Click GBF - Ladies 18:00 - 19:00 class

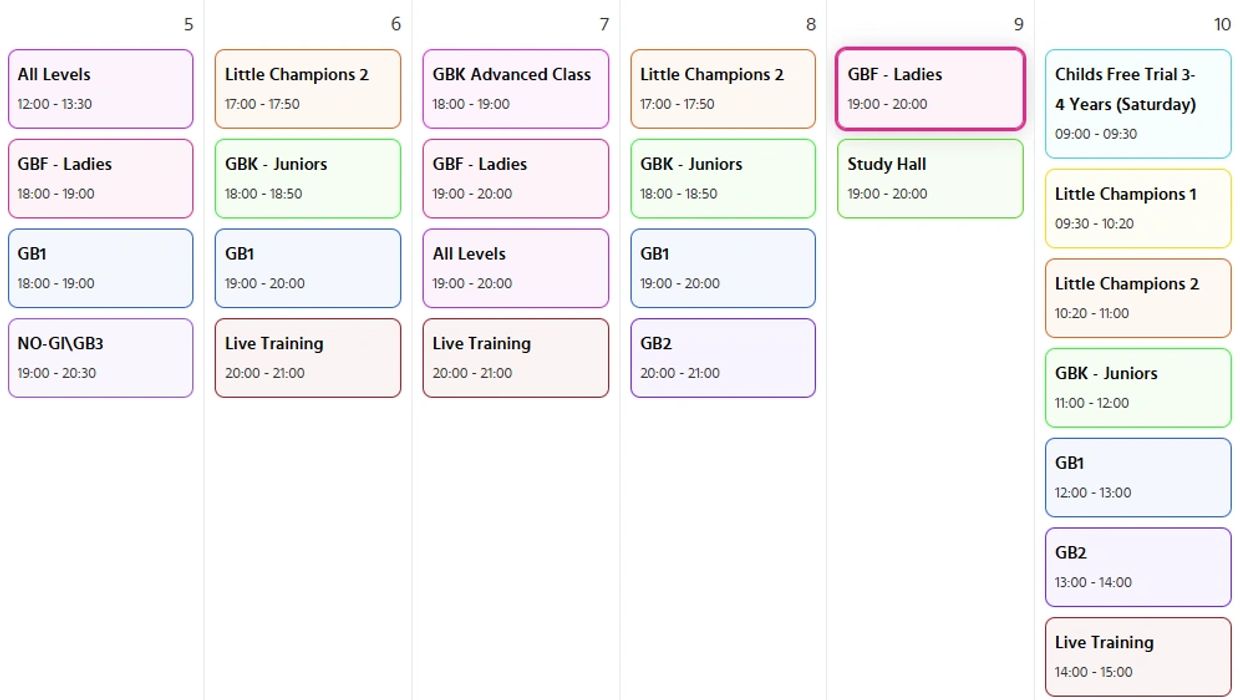(100, 178)
